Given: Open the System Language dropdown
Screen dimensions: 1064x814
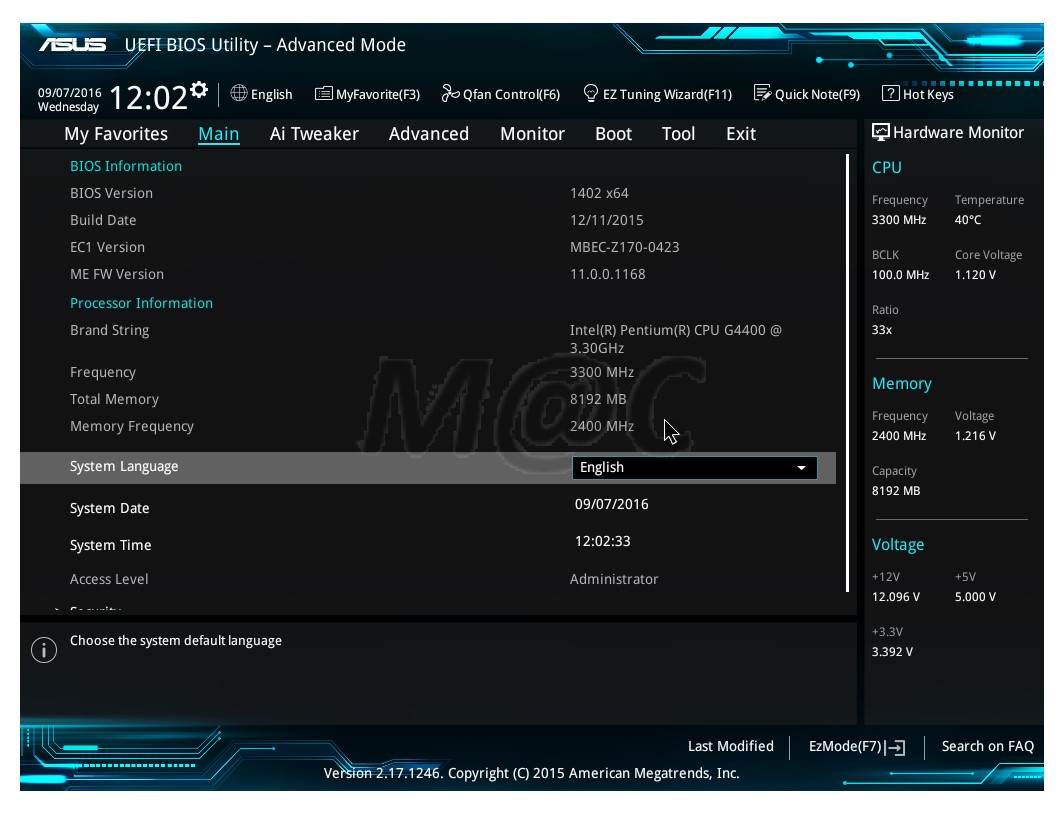Looking at the screenshot, I should click(x=695, y=467).
